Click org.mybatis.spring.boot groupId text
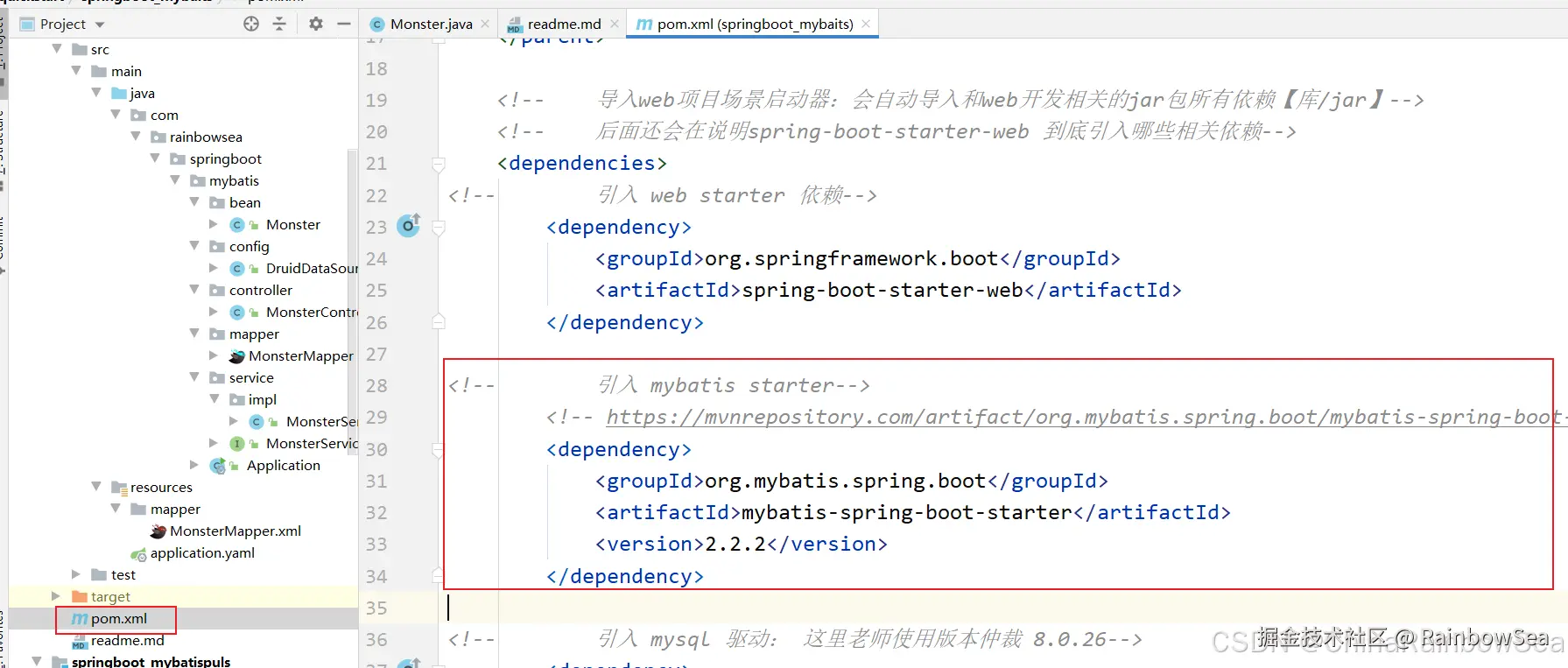 pyautogui.click(x=845, y=482)
